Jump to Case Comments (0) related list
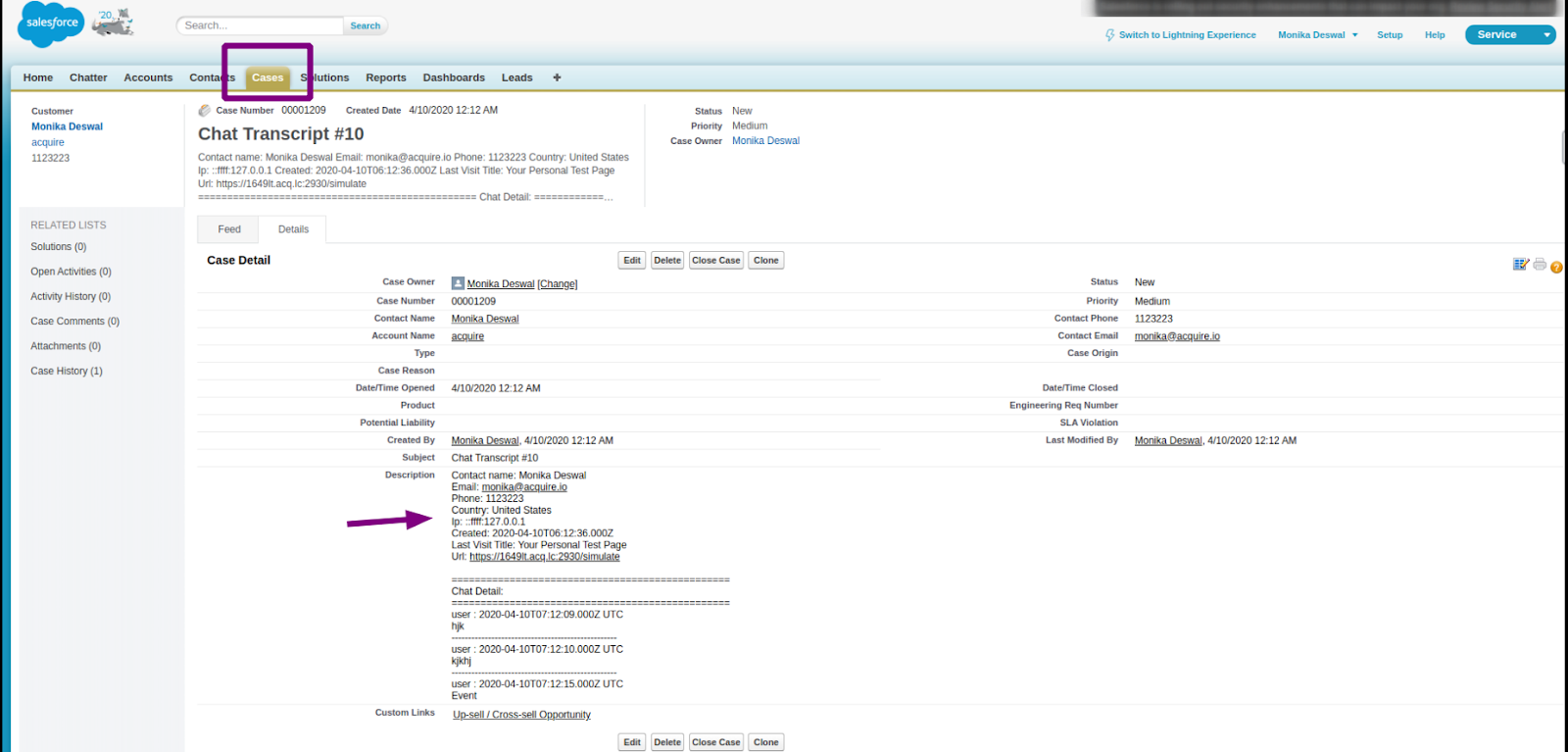Screen dimensions: 1568x752 (x=74, y=322)
